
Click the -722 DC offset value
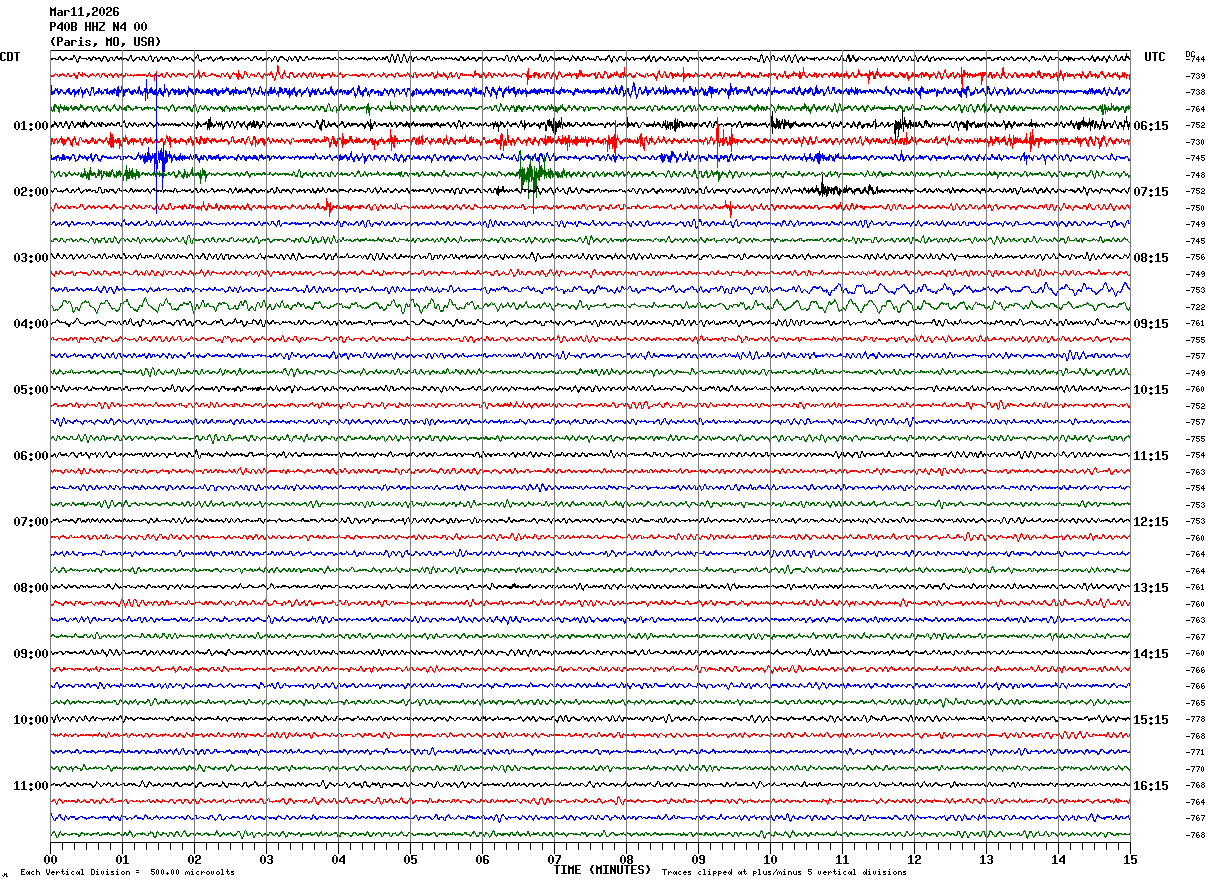pos(1195,307)
